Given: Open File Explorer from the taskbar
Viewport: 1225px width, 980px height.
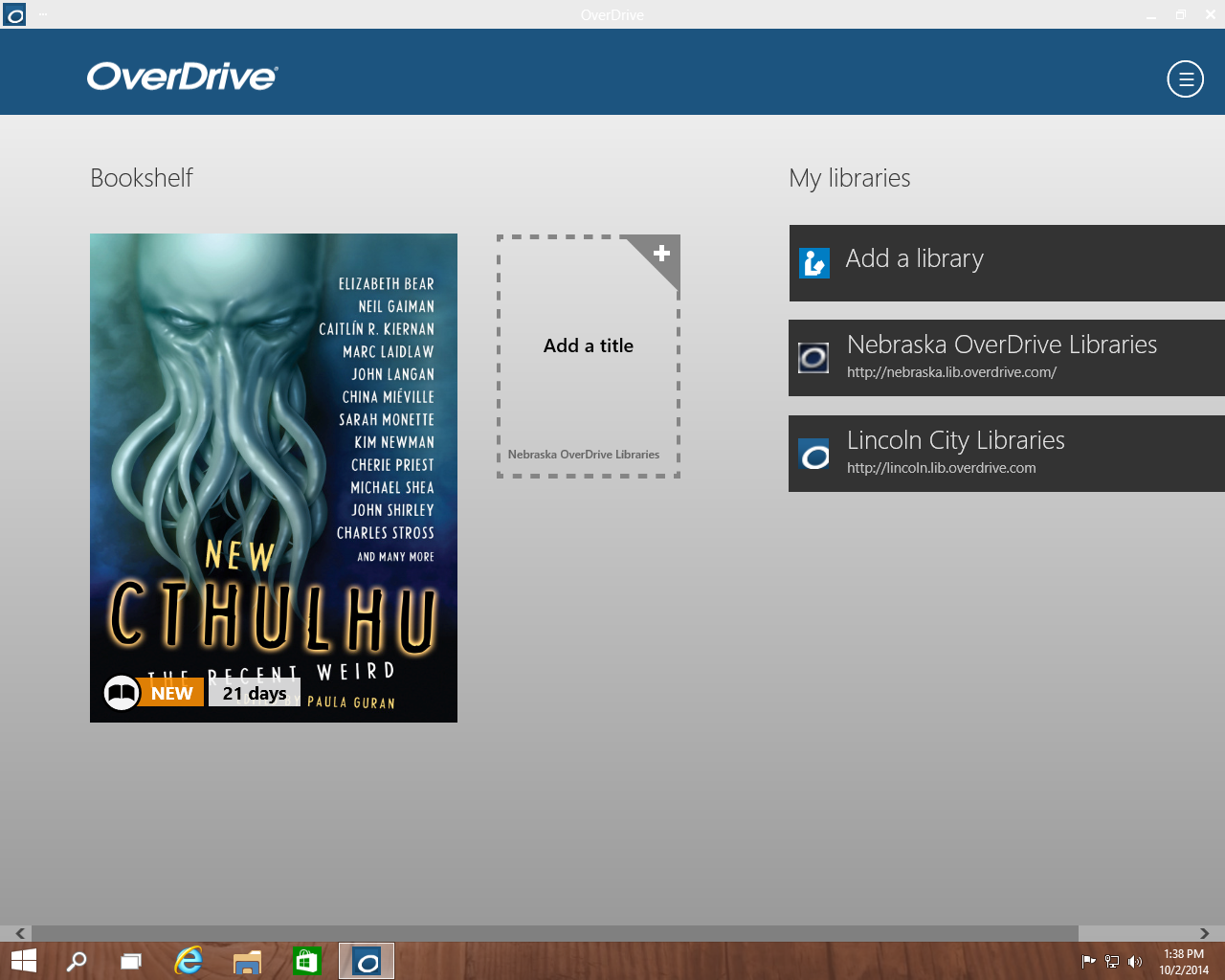Looking at the screenshot, I should (247, 961).
